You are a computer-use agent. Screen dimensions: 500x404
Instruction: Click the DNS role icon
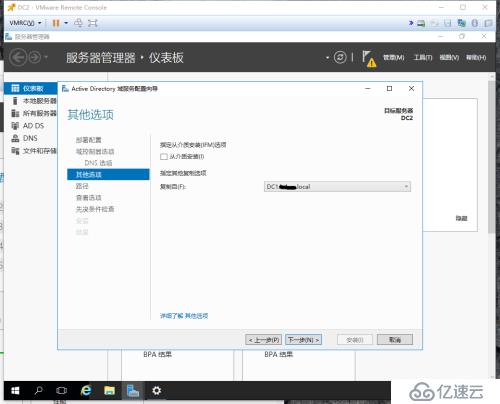(x=15, y=138)
